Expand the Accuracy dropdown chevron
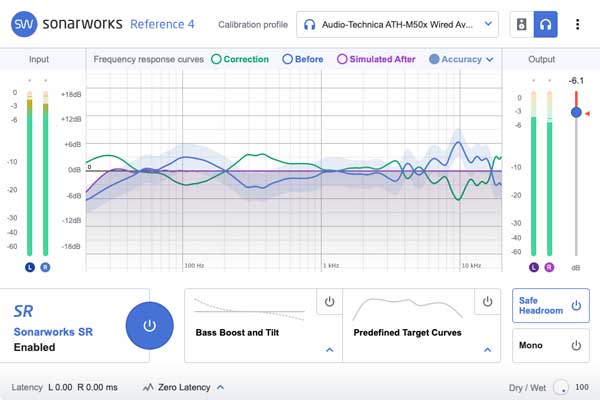Screen dimensions: 600x400 [x=490, y=60]
